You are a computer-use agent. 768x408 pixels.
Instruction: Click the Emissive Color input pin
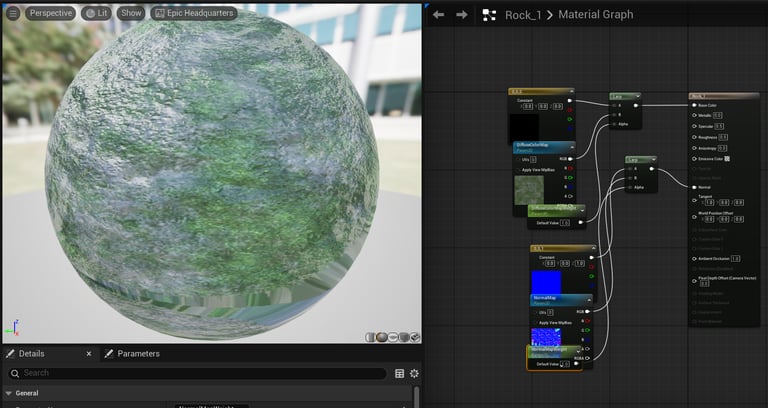tap(694, 159)
